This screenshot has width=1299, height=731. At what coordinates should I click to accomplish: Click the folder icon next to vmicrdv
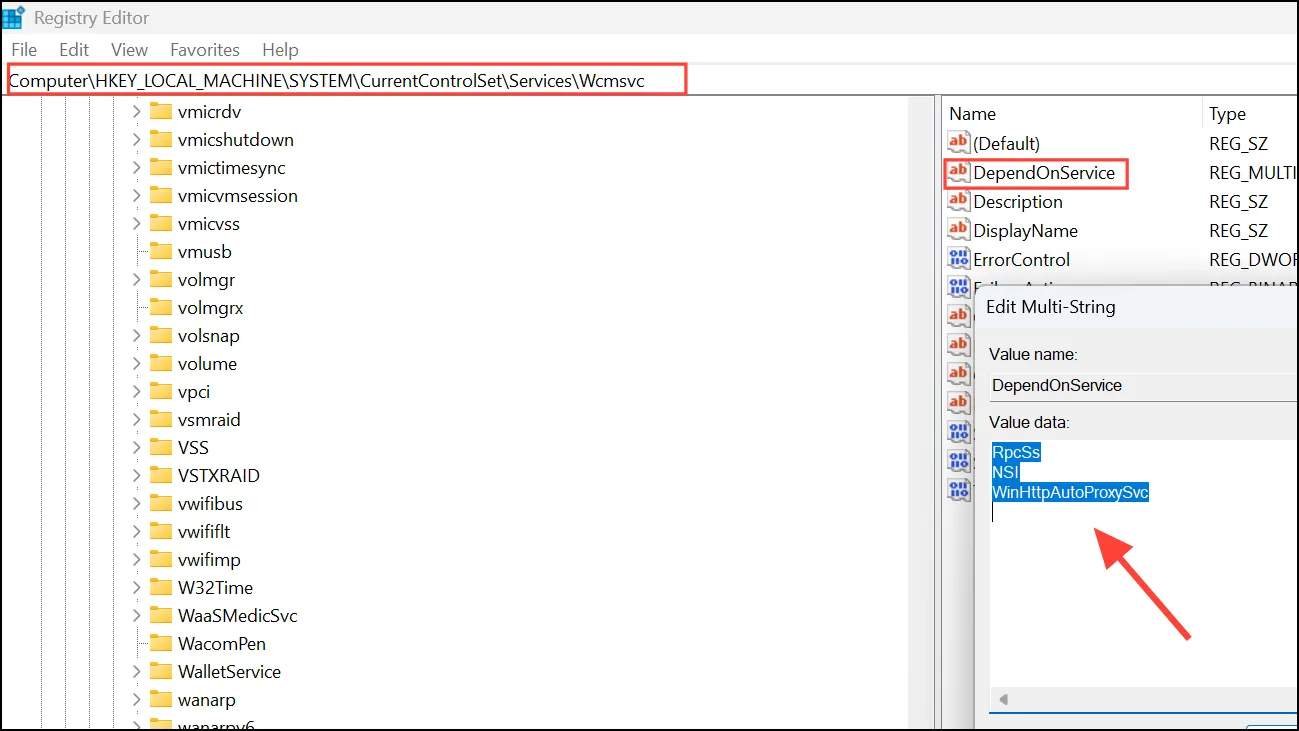point(161,111)
